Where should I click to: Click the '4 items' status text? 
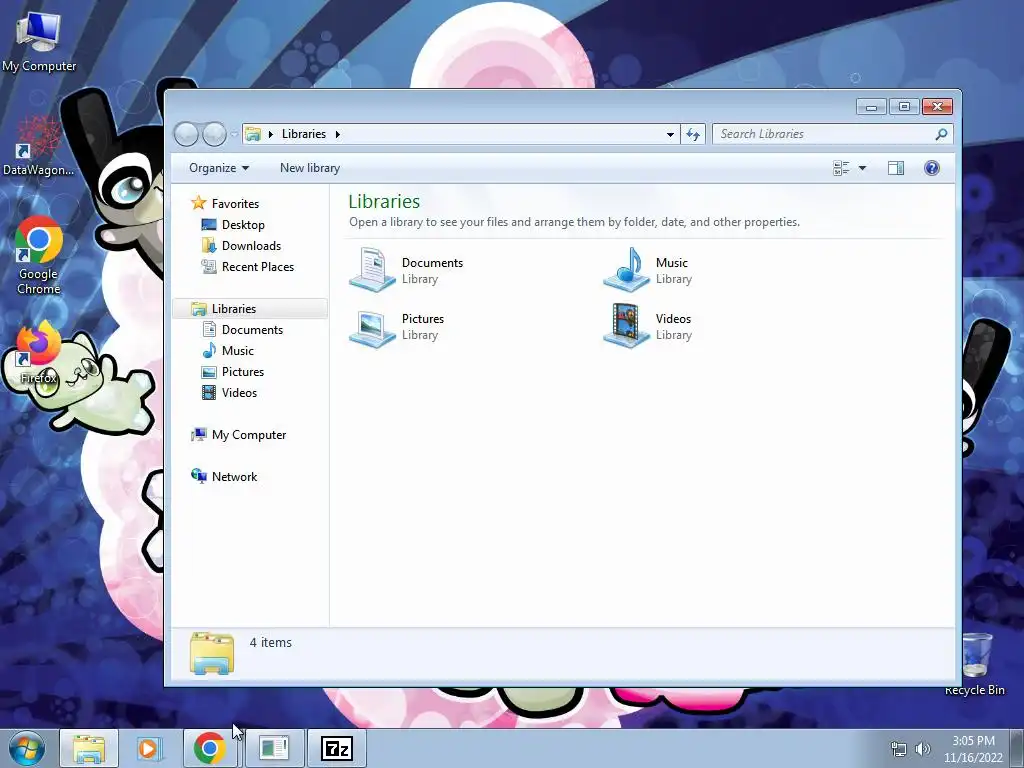point(270,643)
